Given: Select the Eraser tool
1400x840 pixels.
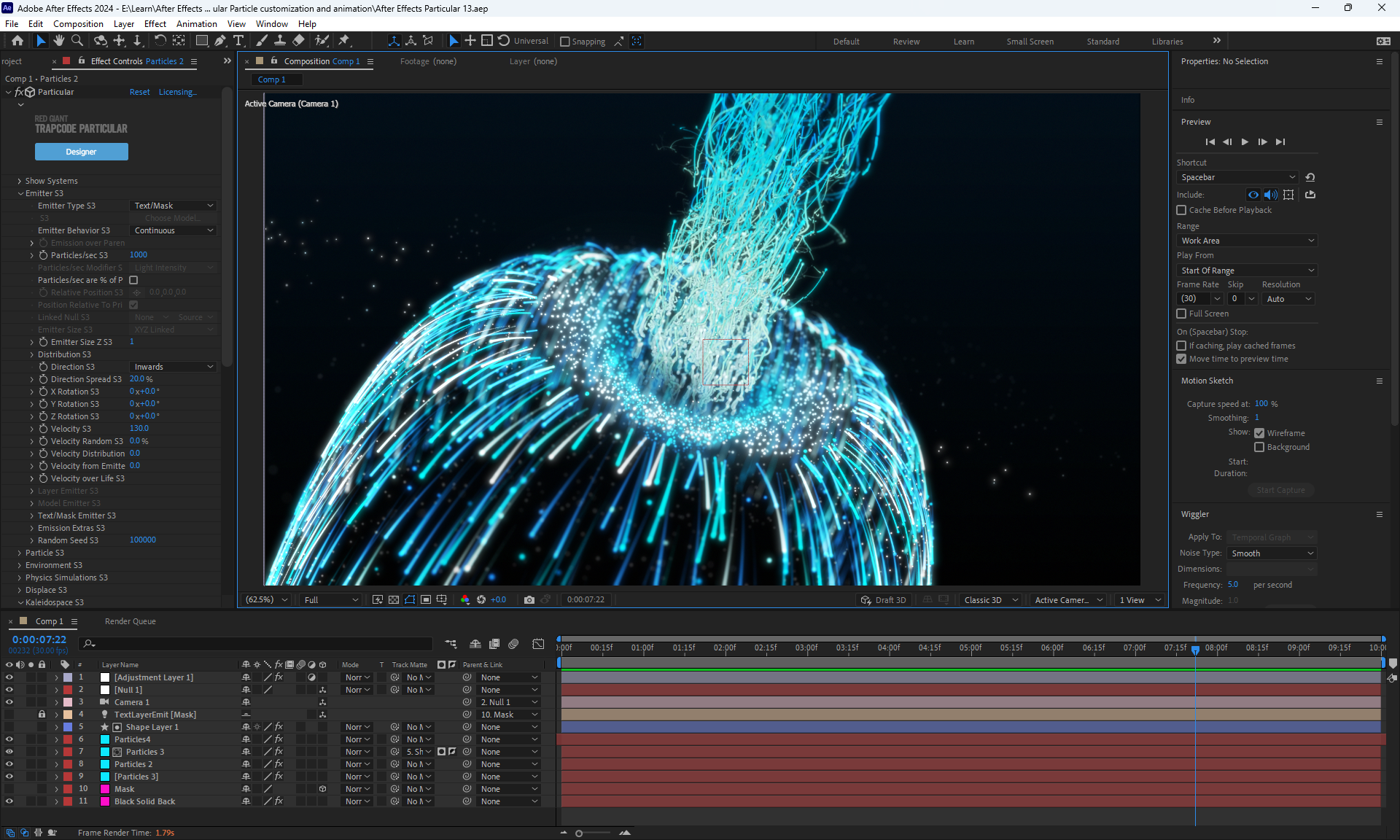Looking at the screenshot, I should 298,41.
